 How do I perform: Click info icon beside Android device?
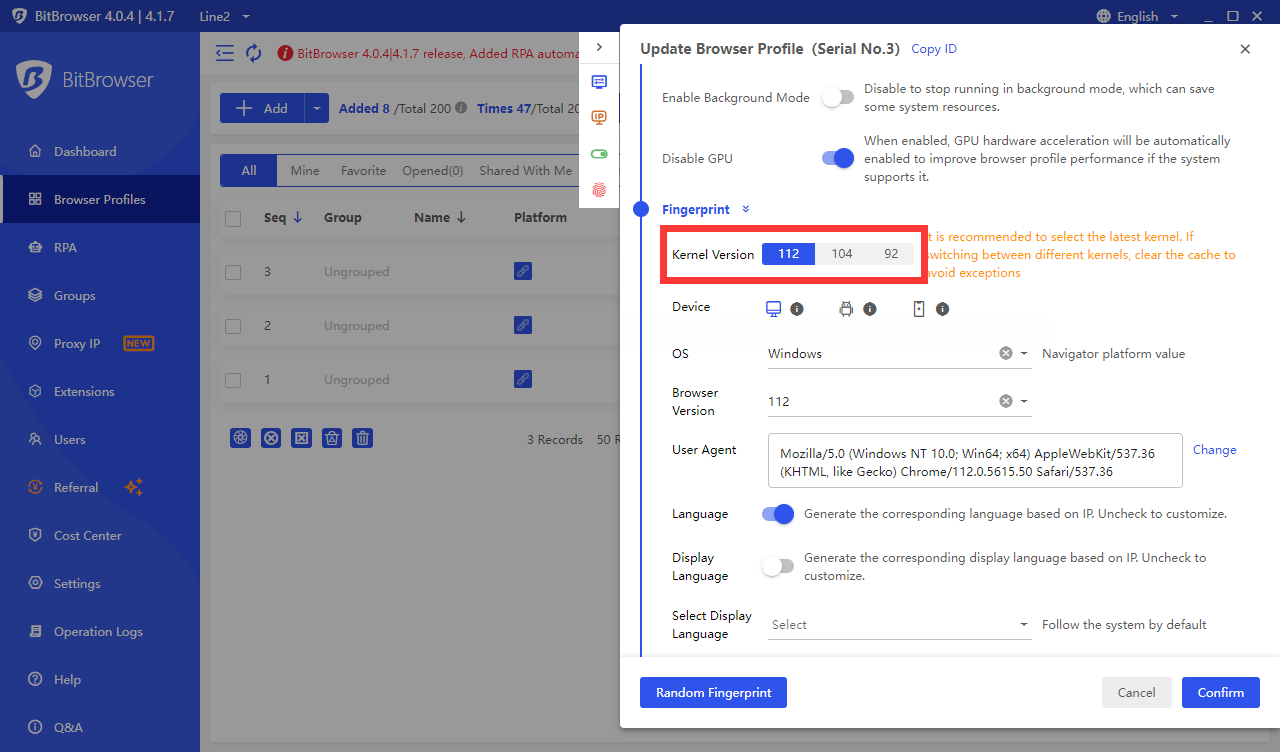click(870, 310)
